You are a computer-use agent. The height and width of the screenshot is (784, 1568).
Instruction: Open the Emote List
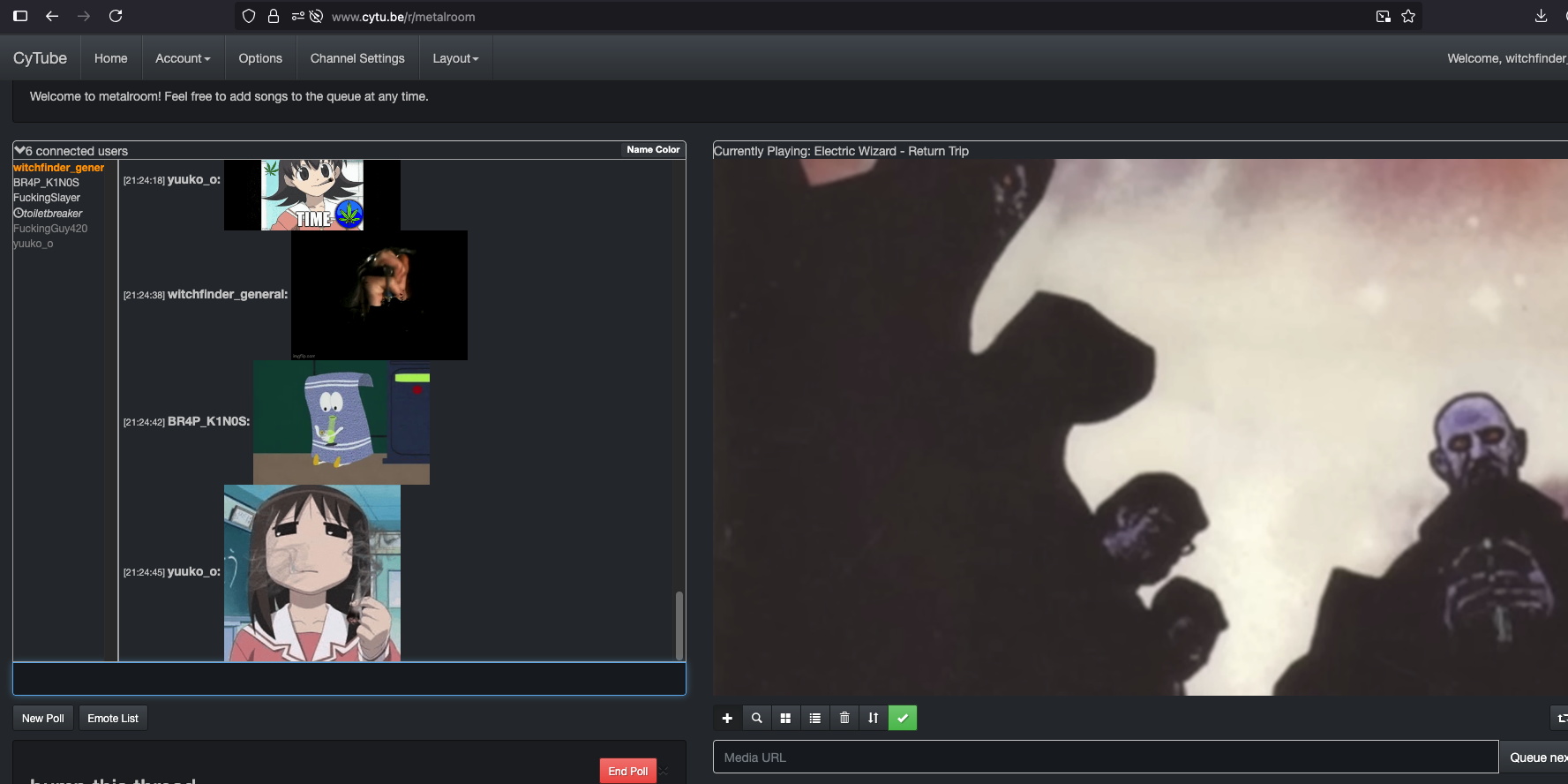113,718
